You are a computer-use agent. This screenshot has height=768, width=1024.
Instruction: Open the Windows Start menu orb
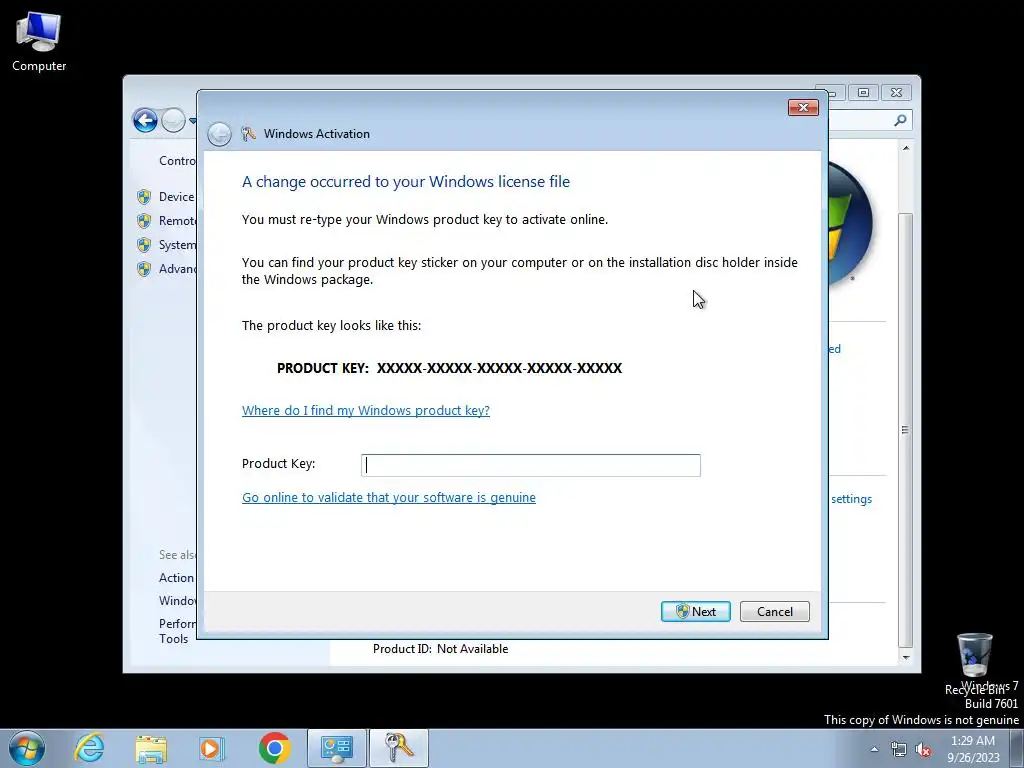27,748
